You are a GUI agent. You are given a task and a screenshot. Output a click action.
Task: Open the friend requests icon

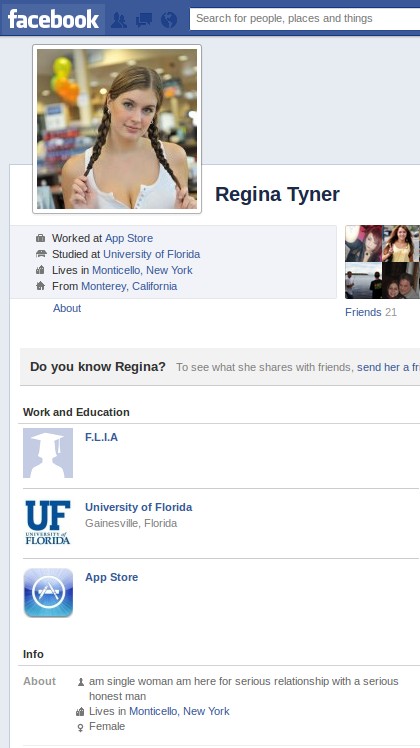tap(118, 20)
